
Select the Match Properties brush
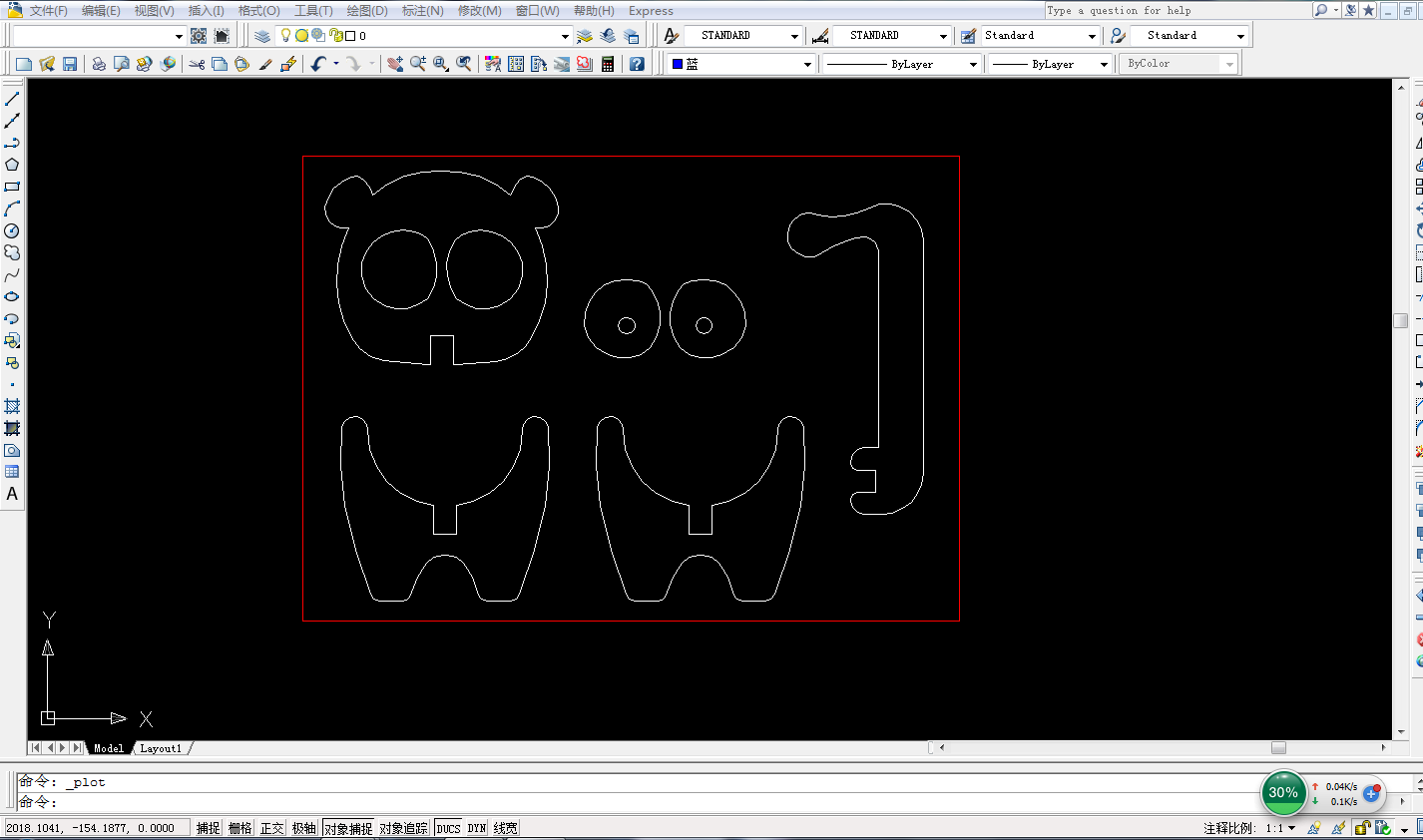pos(264,65)
